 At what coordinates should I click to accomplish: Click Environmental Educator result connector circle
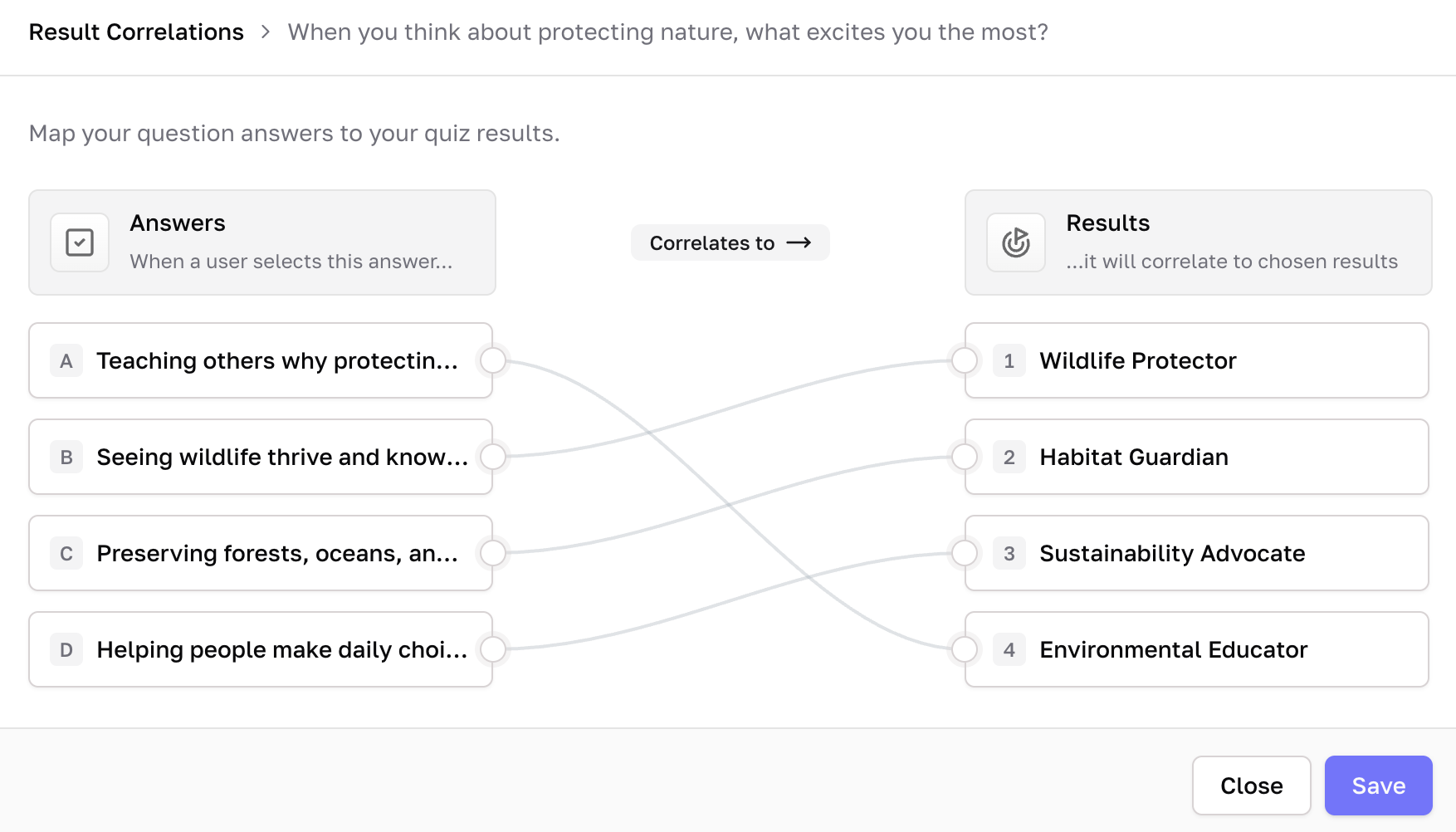965,649
